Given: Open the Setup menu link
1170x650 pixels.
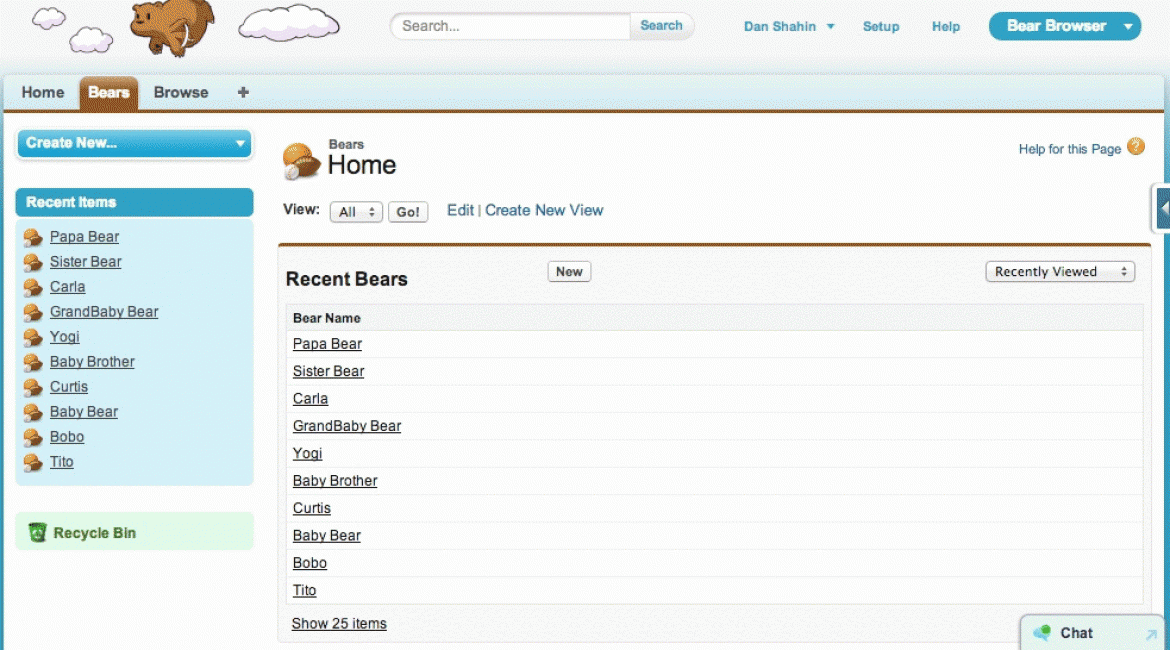Looking at the screenshot, I should [880, 26].
